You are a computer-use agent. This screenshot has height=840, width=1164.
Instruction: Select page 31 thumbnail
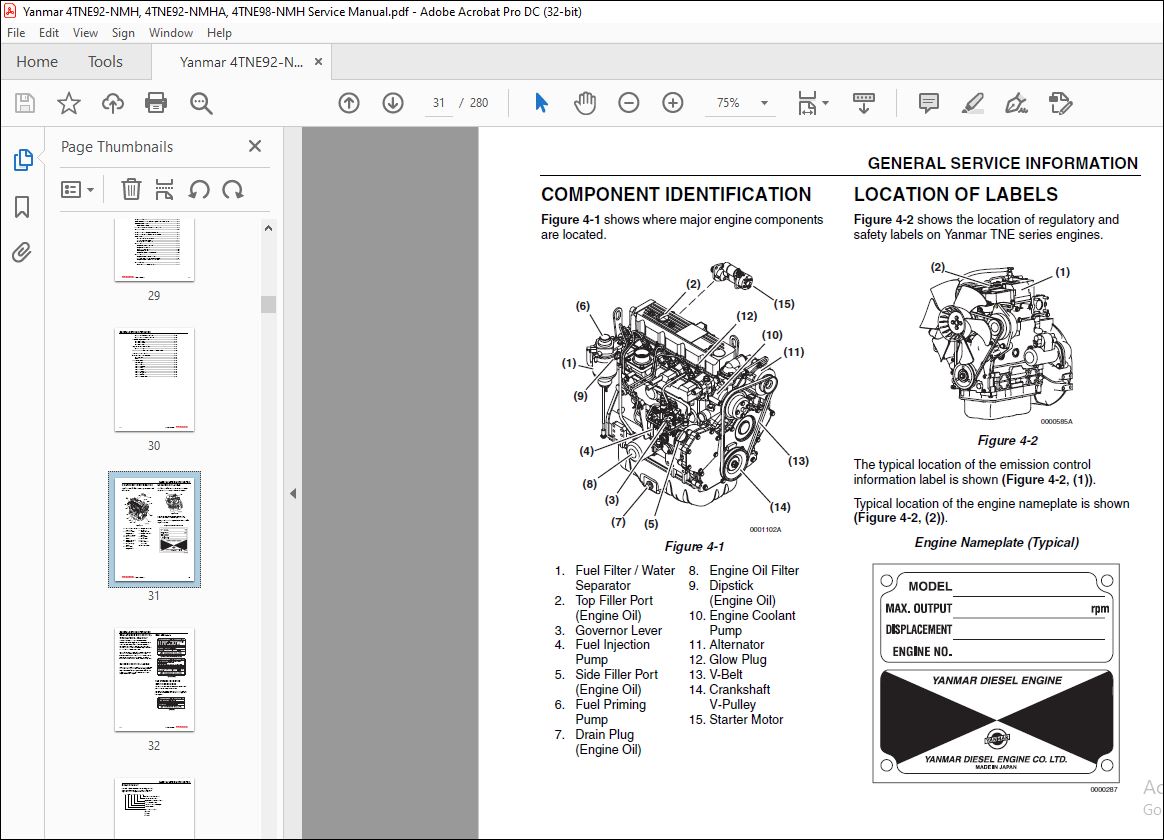click(x=154, y=529)
